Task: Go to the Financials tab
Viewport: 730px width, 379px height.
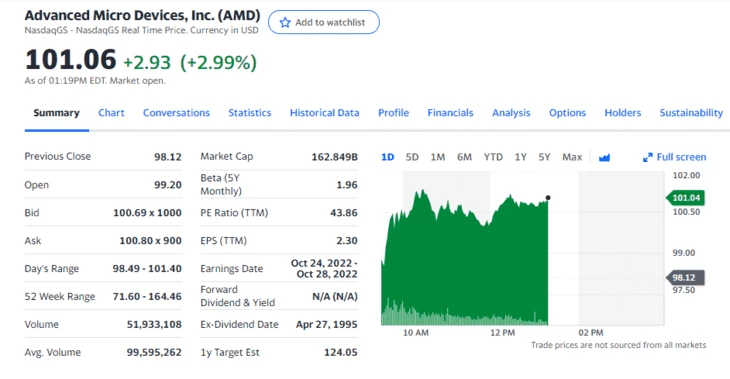Action: [x=450, y=113]
